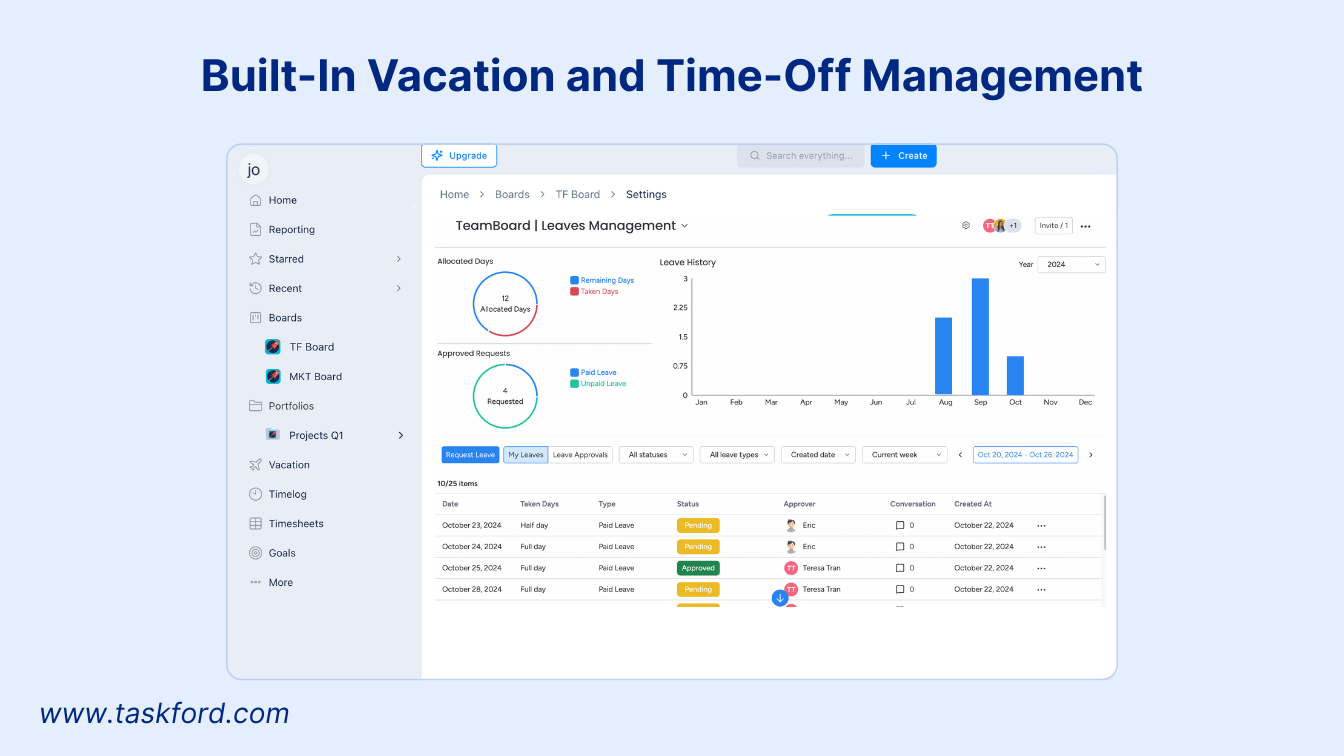
Task: Click the blue Create button
Action: [903, 156]
